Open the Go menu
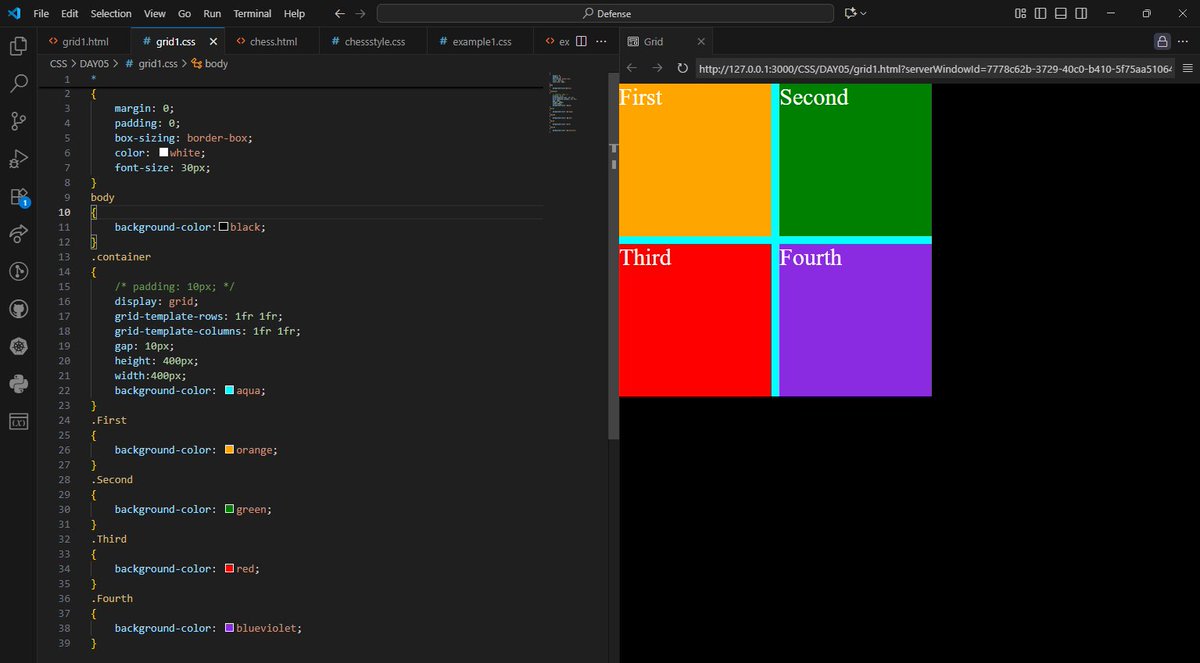Image resolution: width=1200 pixels, height=663 pixels. tap(184, 14)
